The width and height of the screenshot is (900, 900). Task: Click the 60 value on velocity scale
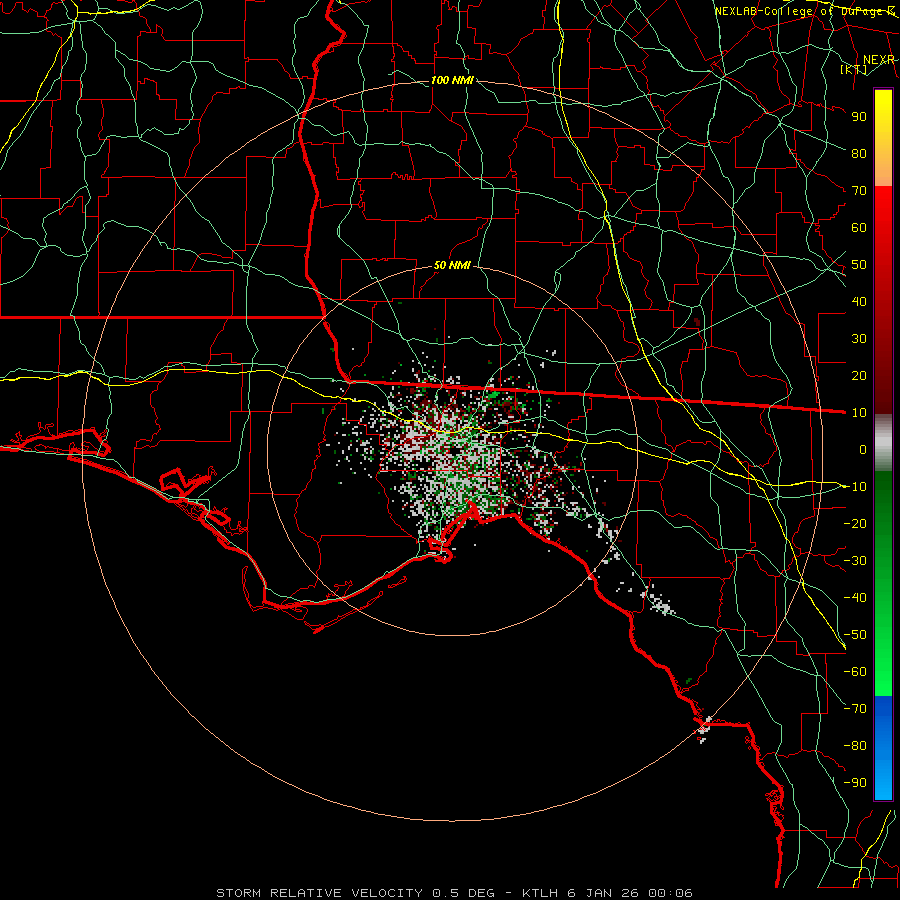[859, 227]
